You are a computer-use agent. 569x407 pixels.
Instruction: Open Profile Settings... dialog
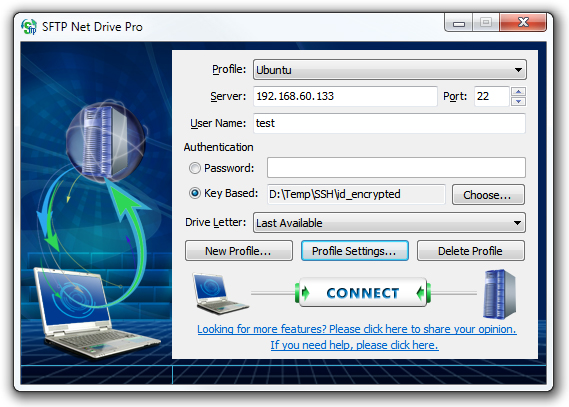355,251
